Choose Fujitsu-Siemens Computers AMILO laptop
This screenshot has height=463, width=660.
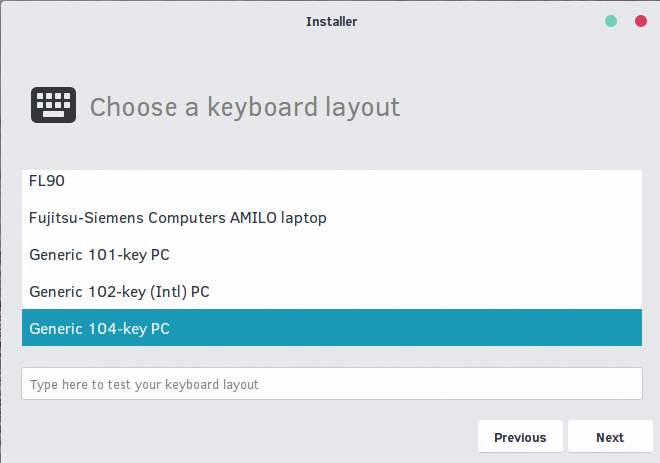332,218
